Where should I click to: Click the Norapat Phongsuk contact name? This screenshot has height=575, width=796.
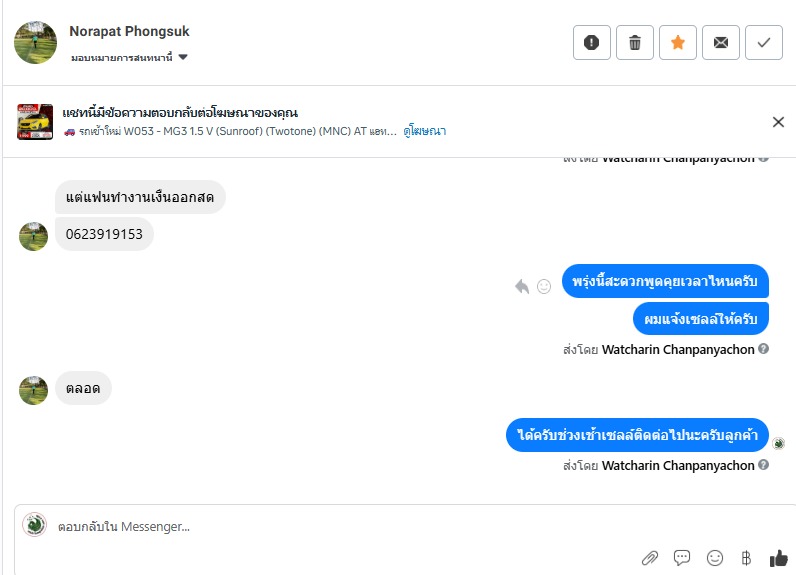tap(129, 32)
